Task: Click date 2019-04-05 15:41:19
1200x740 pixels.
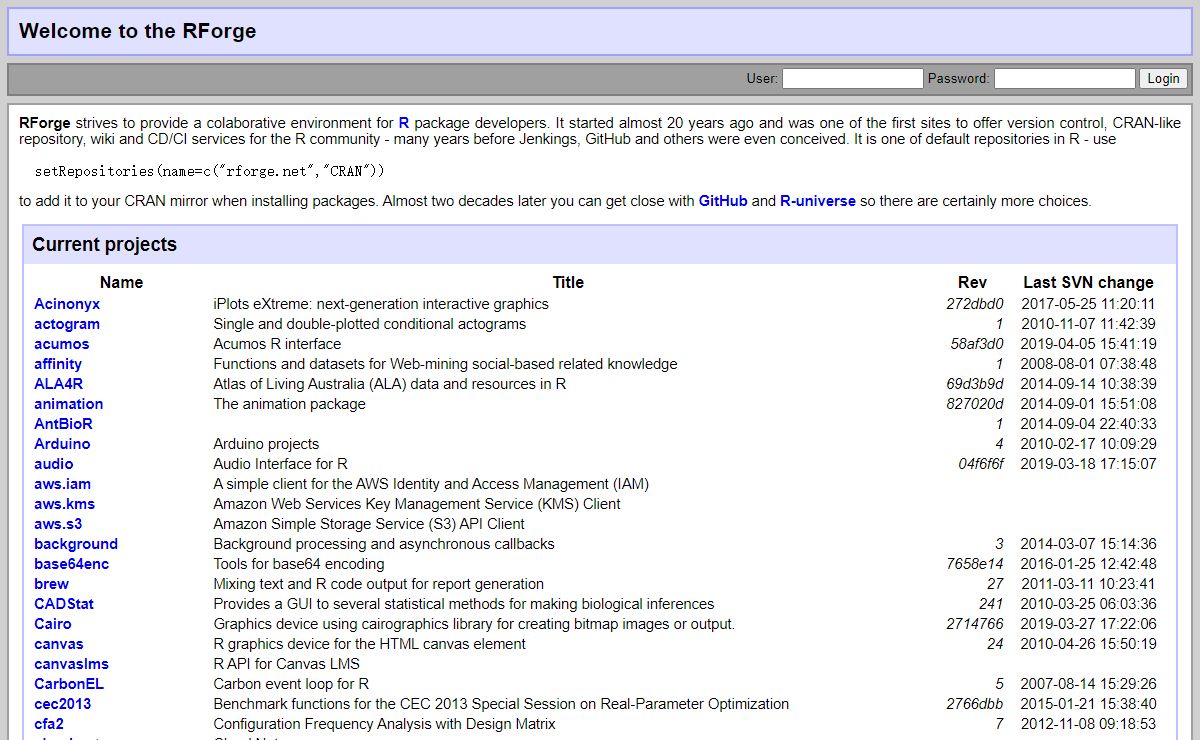Action: coord(1088,344)
